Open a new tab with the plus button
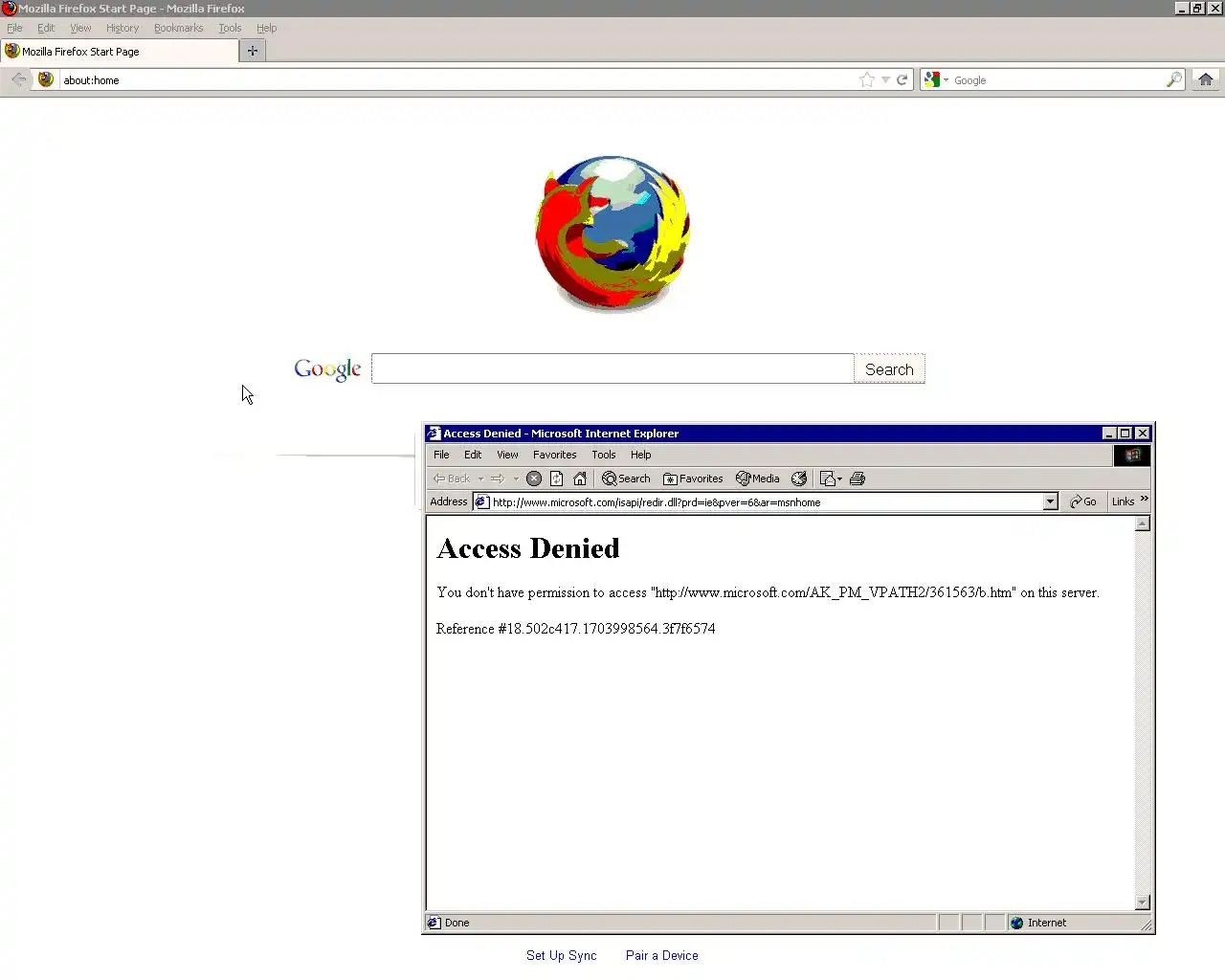Viewport: 1225px width, 980px height. coord(253,51)
